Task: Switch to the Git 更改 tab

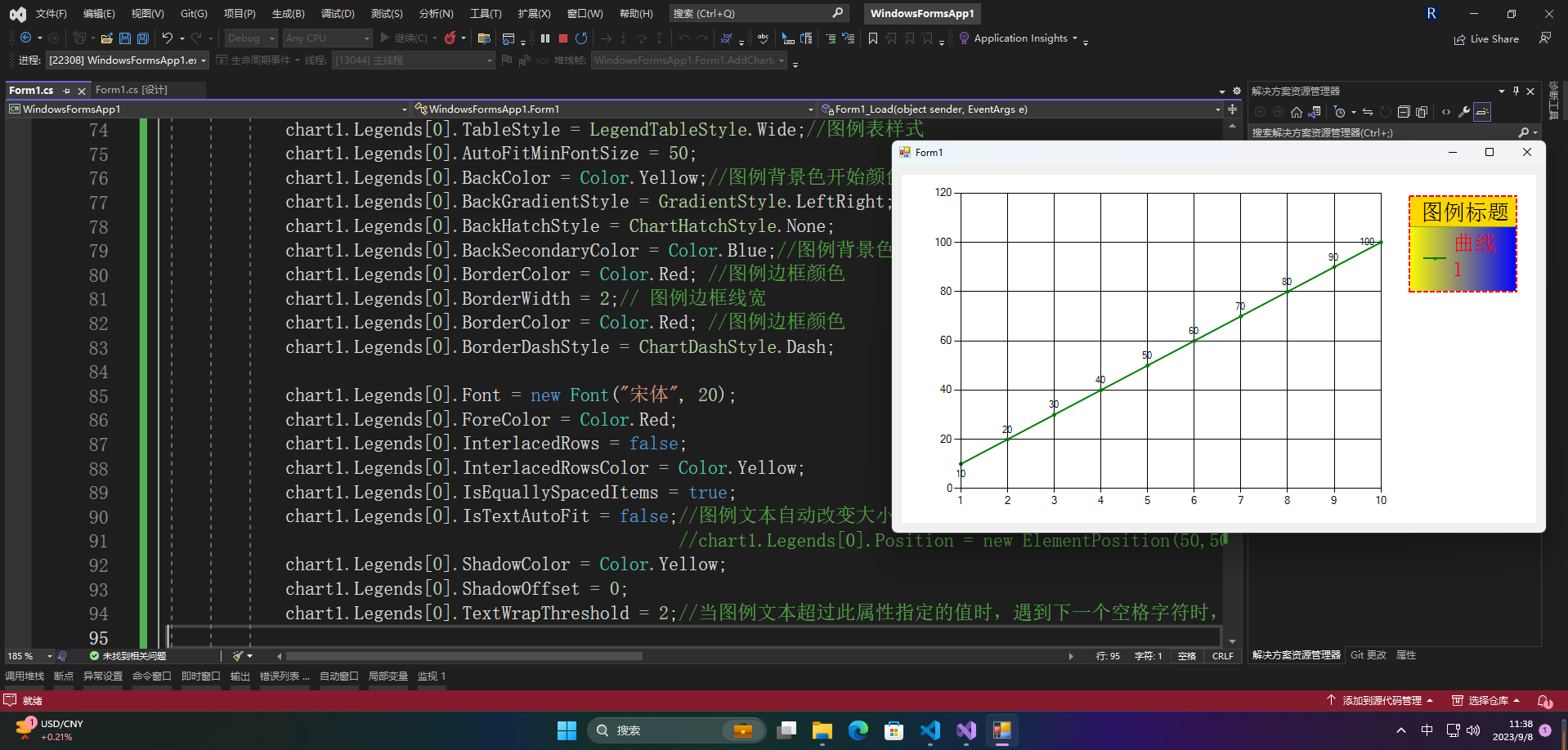Action: tap(1368, 655)
